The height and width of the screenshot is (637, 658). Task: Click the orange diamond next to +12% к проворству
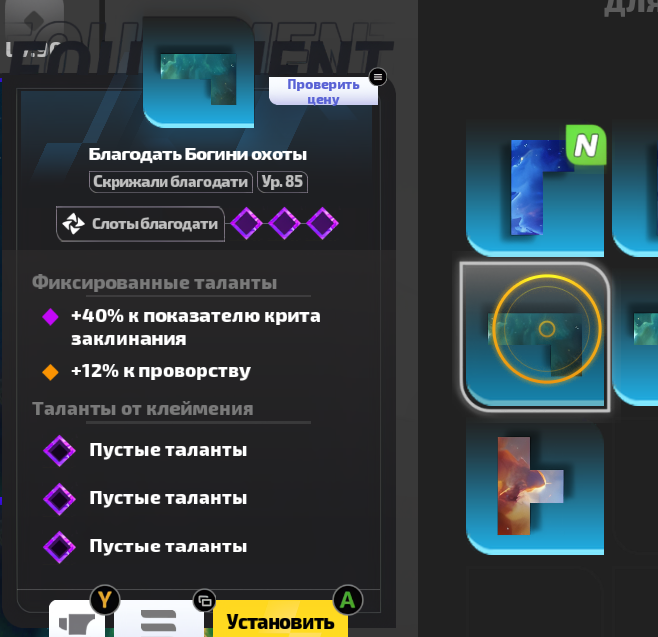point(50,372)
